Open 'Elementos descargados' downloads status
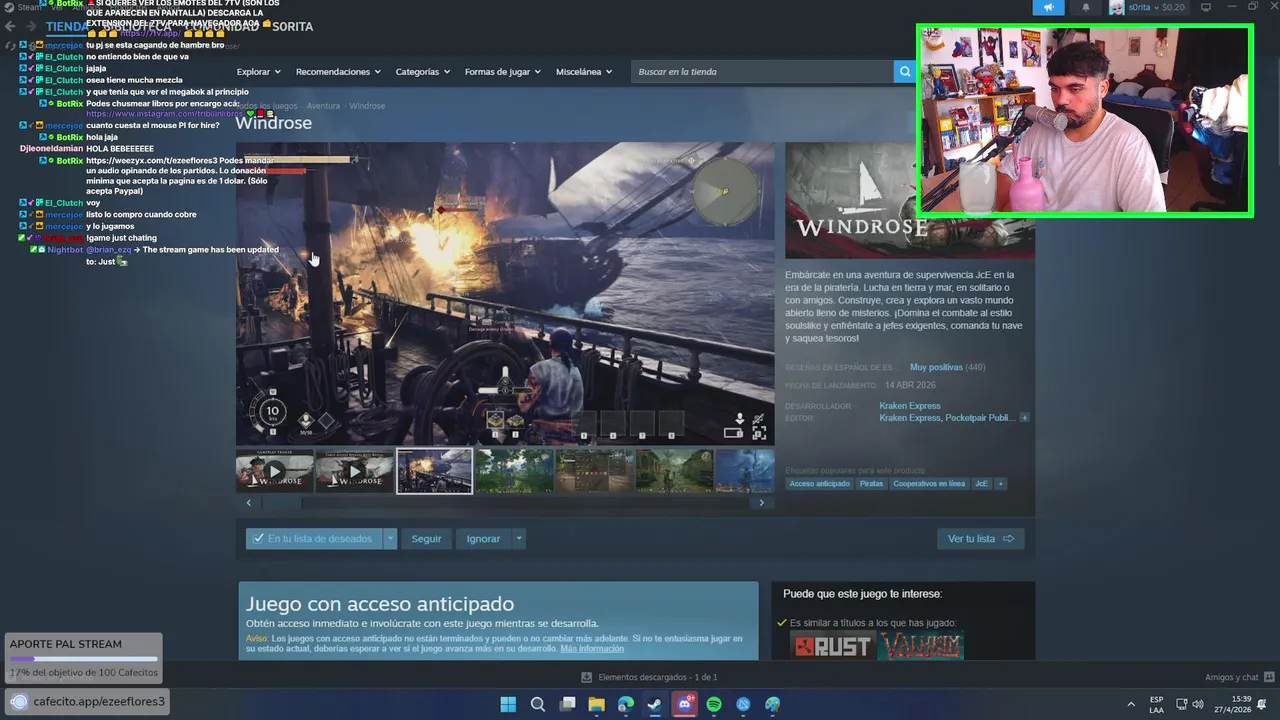1280x720 pixels. (x=649, y=677)
